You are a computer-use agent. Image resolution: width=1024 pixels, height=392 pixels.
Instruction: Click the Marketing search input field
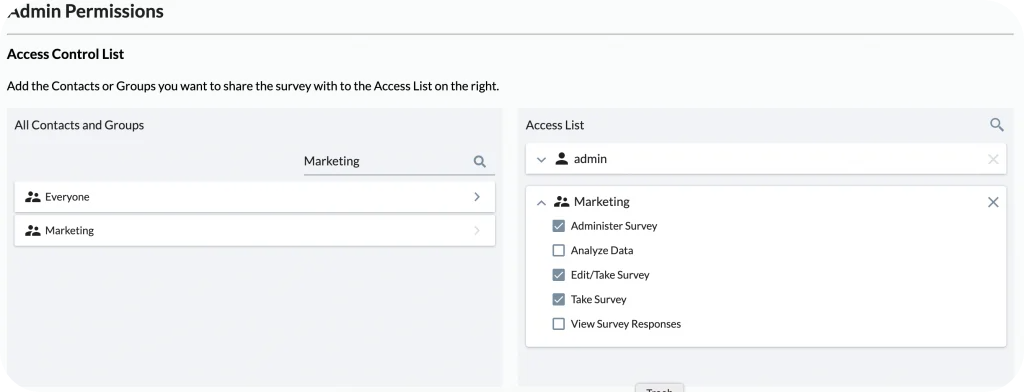tap(387, 161)
